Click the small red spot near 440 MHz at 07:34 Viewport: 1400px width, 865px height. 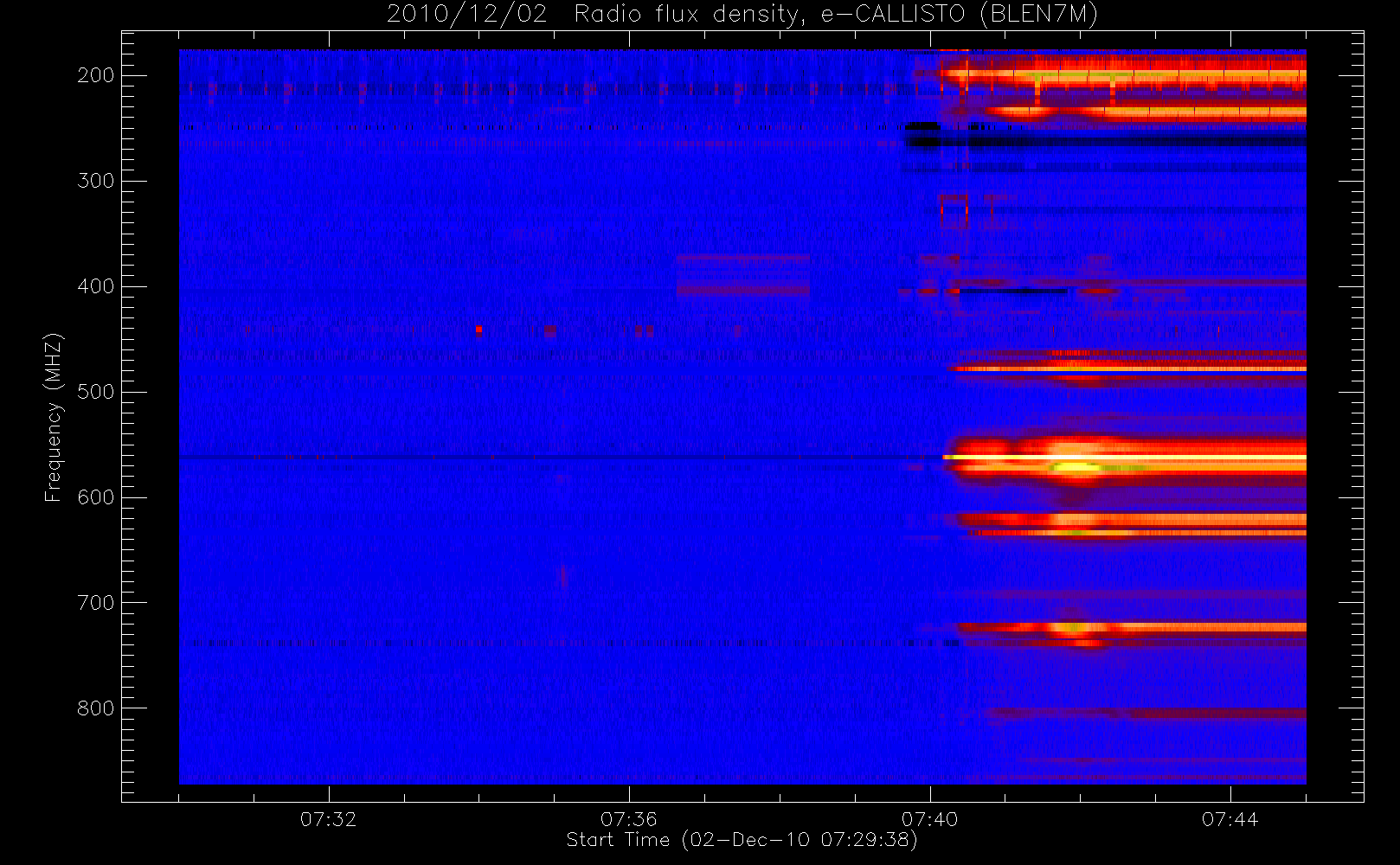click(x=478, y=330)
